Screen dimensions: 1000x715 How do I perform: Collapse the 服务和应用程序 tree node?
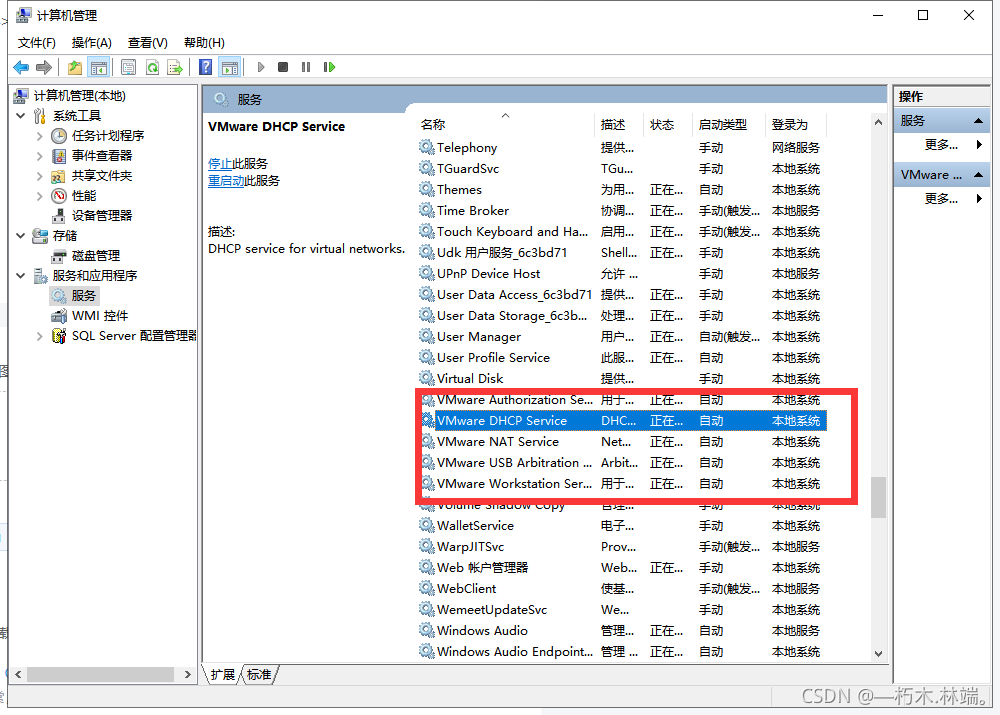pos(20,276)
